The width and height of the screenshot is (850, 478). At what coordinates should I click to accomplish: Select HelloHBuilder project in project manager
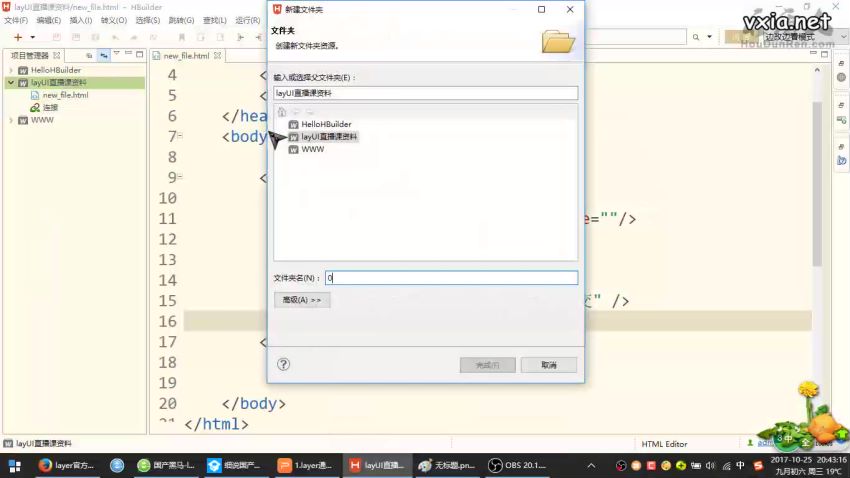pyautogui.click(x=55, y=70)
